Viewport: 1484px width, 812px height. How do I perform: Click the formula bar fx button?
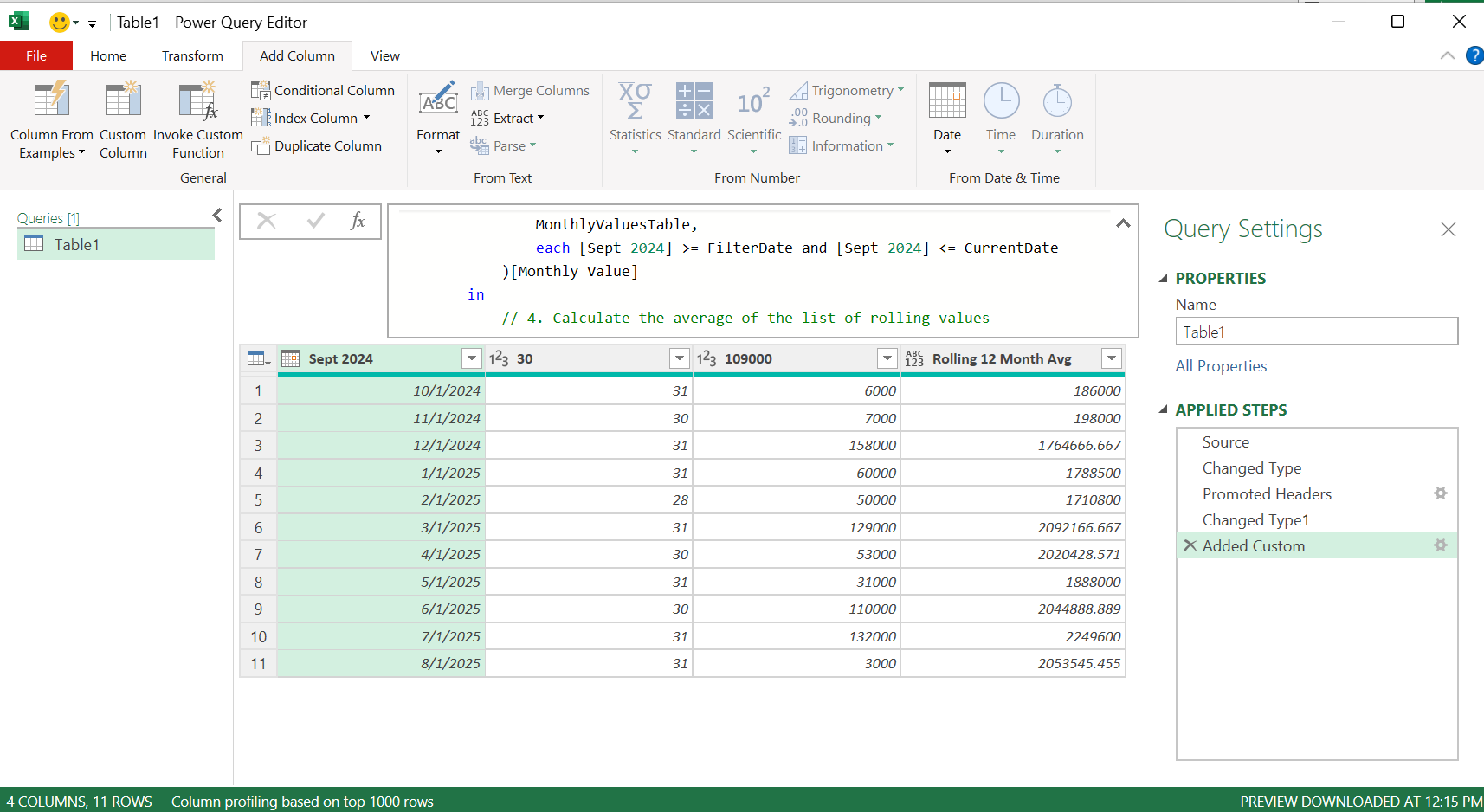[x=358, y=221]
